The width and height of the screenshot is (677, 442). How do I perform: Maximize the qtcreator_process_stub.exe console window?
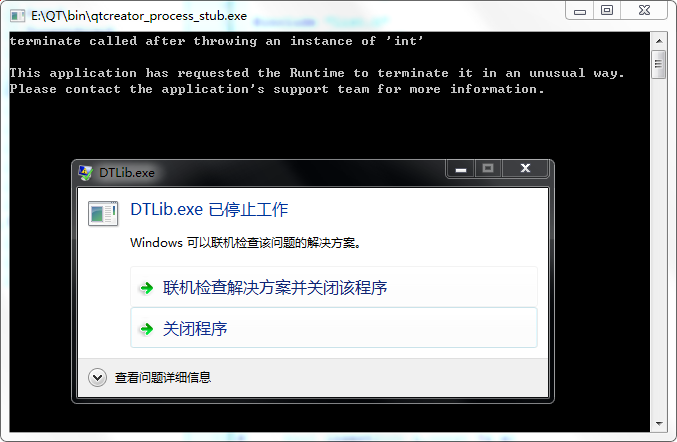point(607,10)
